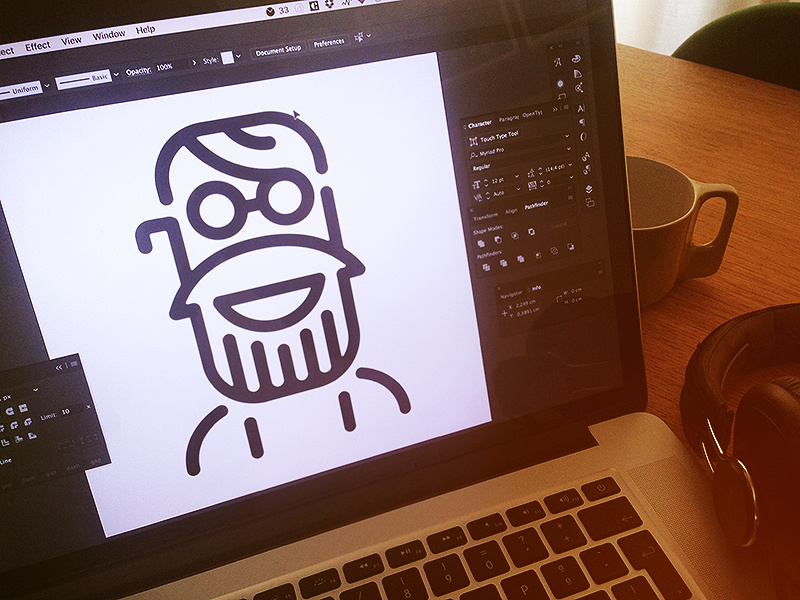Image resolution: width=800 pixels, height=600 pixels.
Task: Collapse Character panel with double-arrow icon
Action: point(555,110)
